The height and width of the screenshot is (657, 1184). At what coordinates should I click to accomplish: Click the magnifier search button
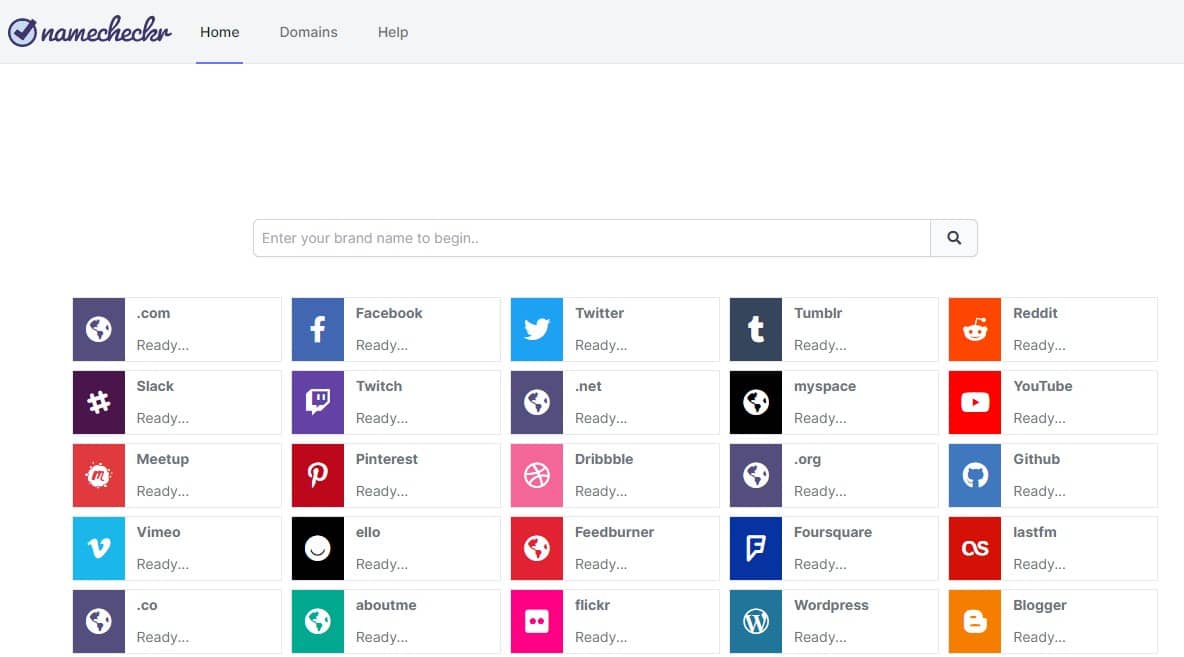pyautogui.click(x=954, y=238)
